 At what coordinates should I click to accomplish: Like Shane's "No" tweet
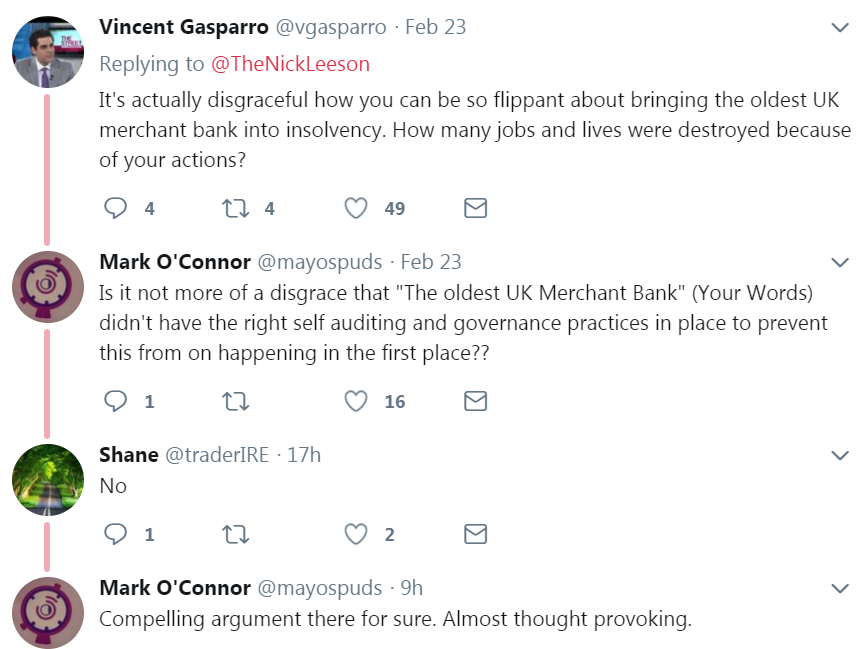pos(356,534)
